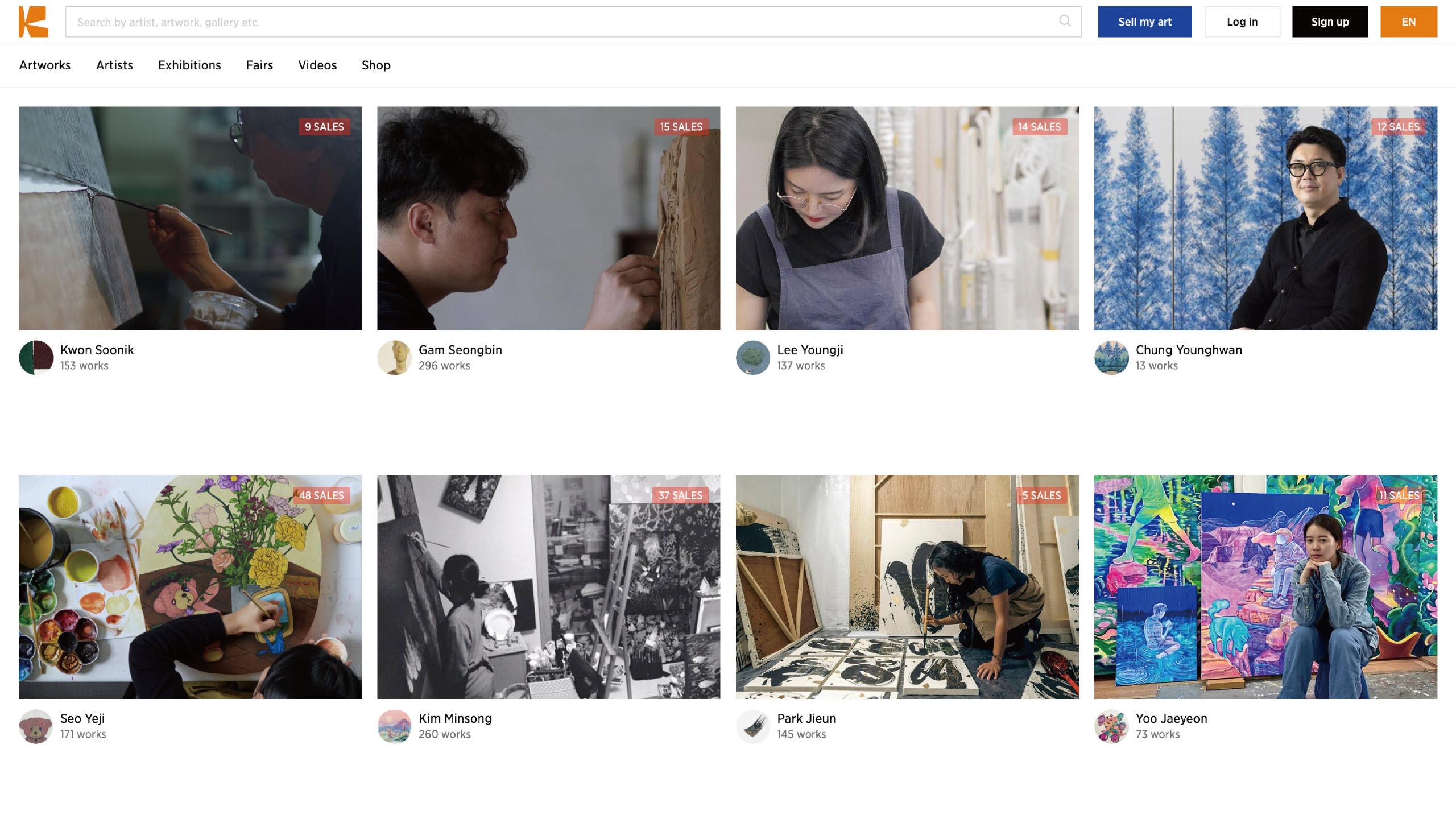1456x819 pixels.
Task: Go to the Artists menu
Action: point(114,65)
